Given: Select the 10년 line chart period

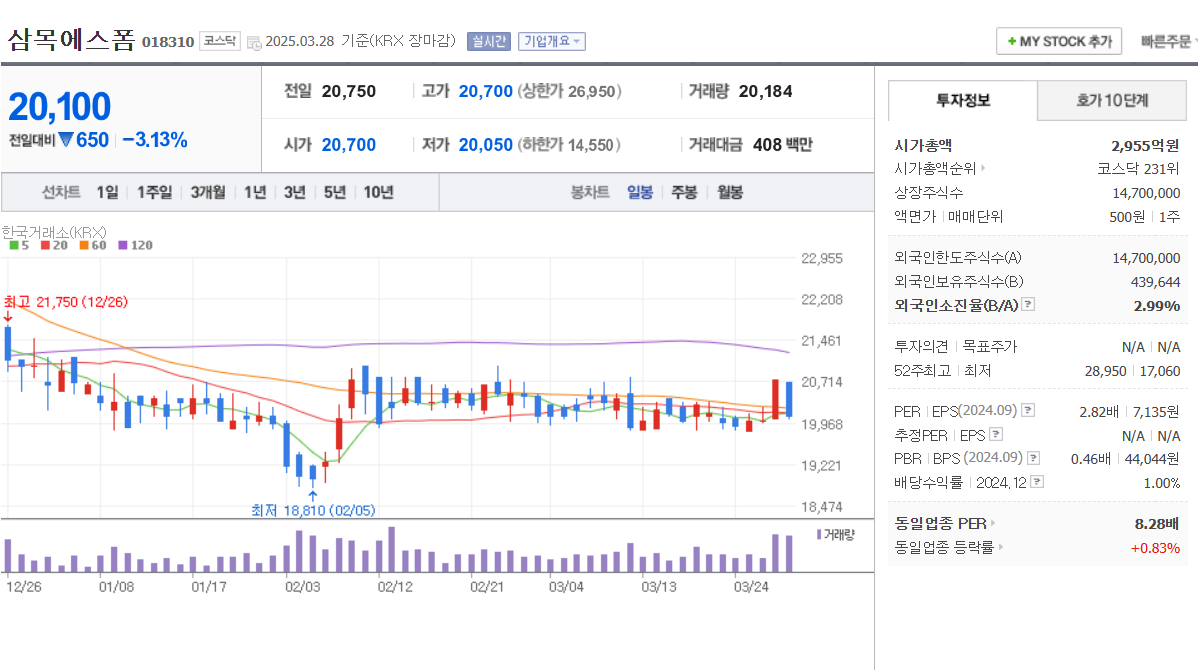Looking at the screenshot, I should pyautogui.click(x=378, y=192).
